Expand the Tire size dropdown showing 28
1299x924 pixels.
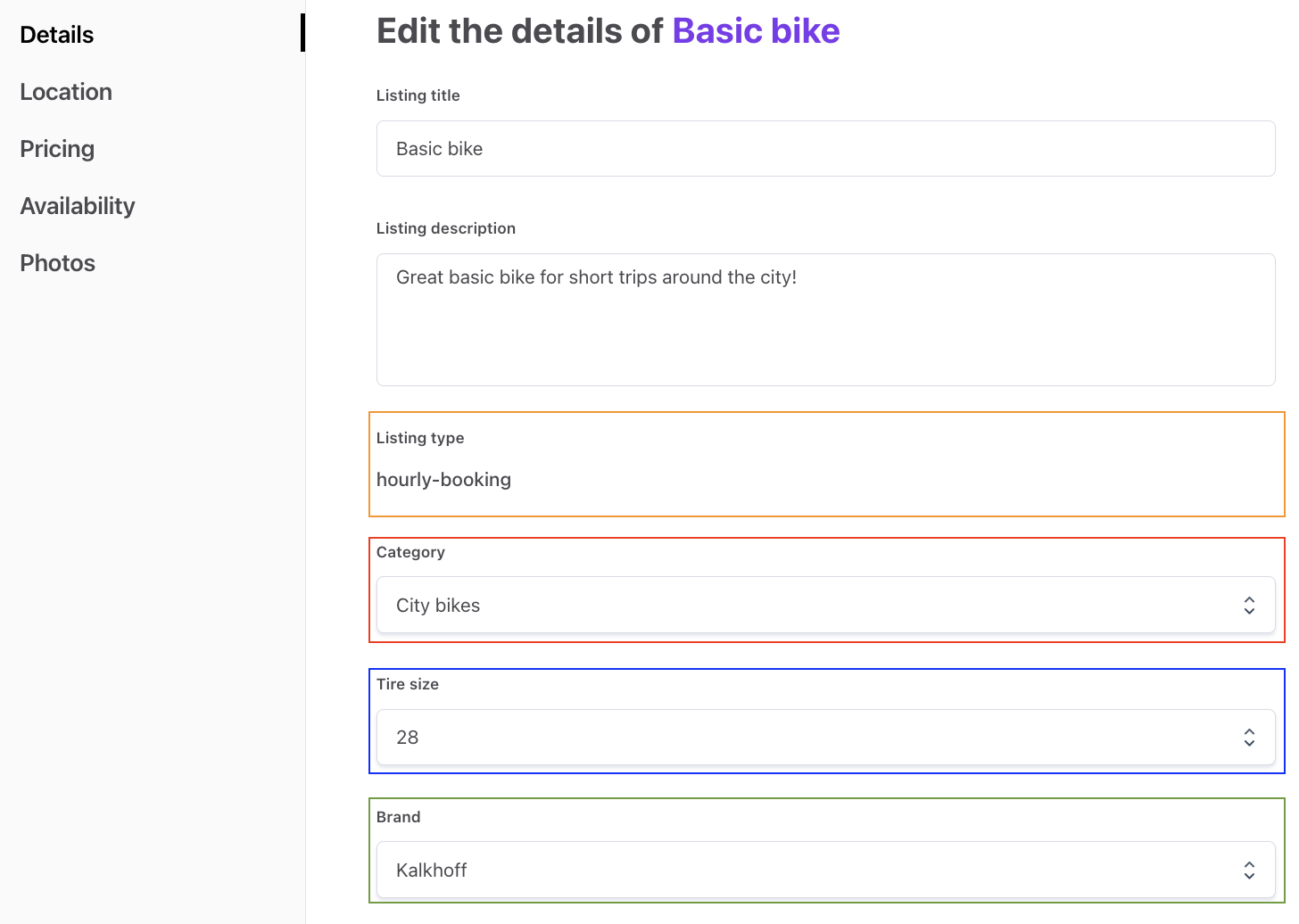tap(803, 738)
